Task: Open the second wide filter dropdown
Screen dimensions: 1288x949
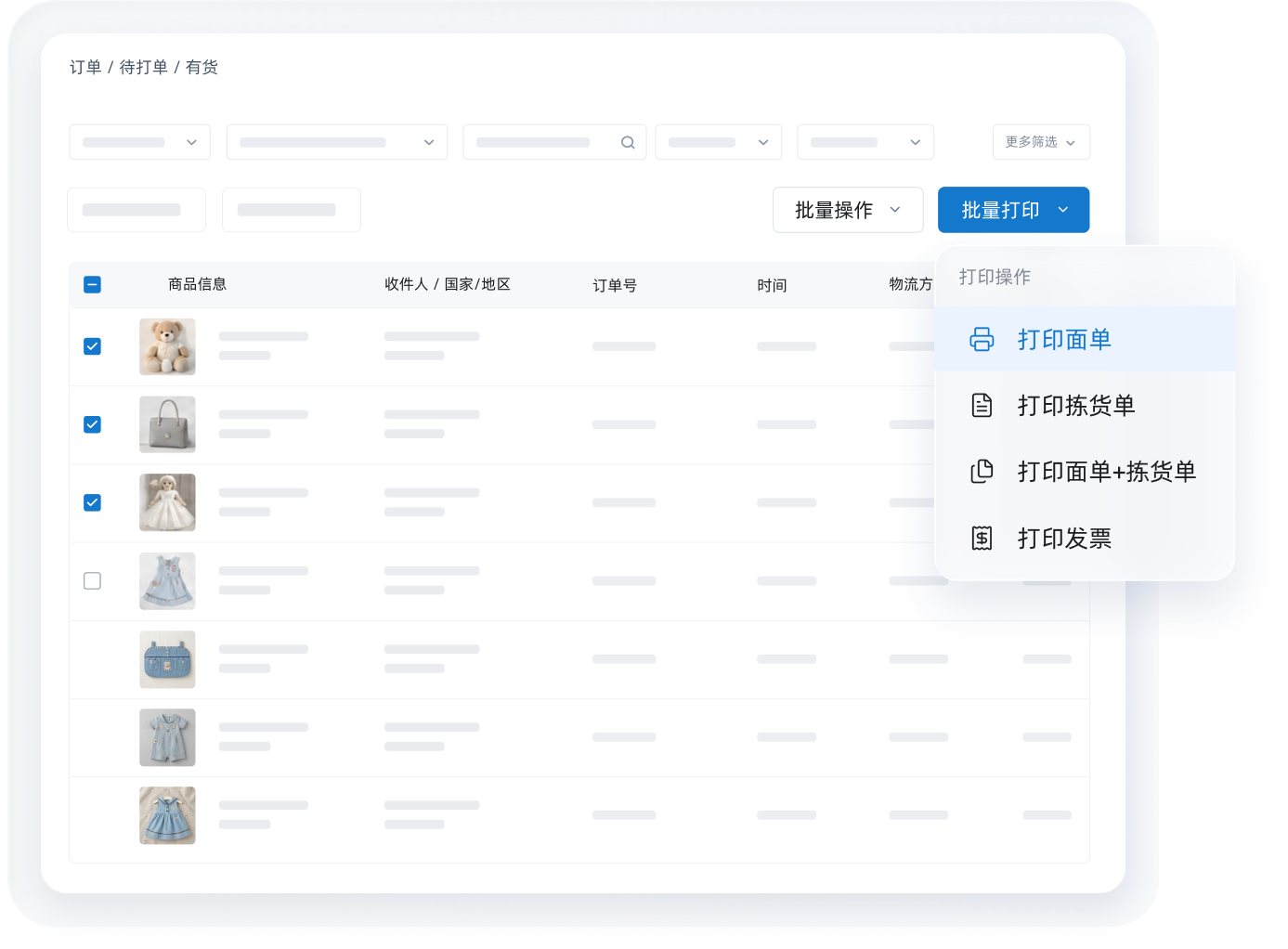Action: click(x=337, y=142)
